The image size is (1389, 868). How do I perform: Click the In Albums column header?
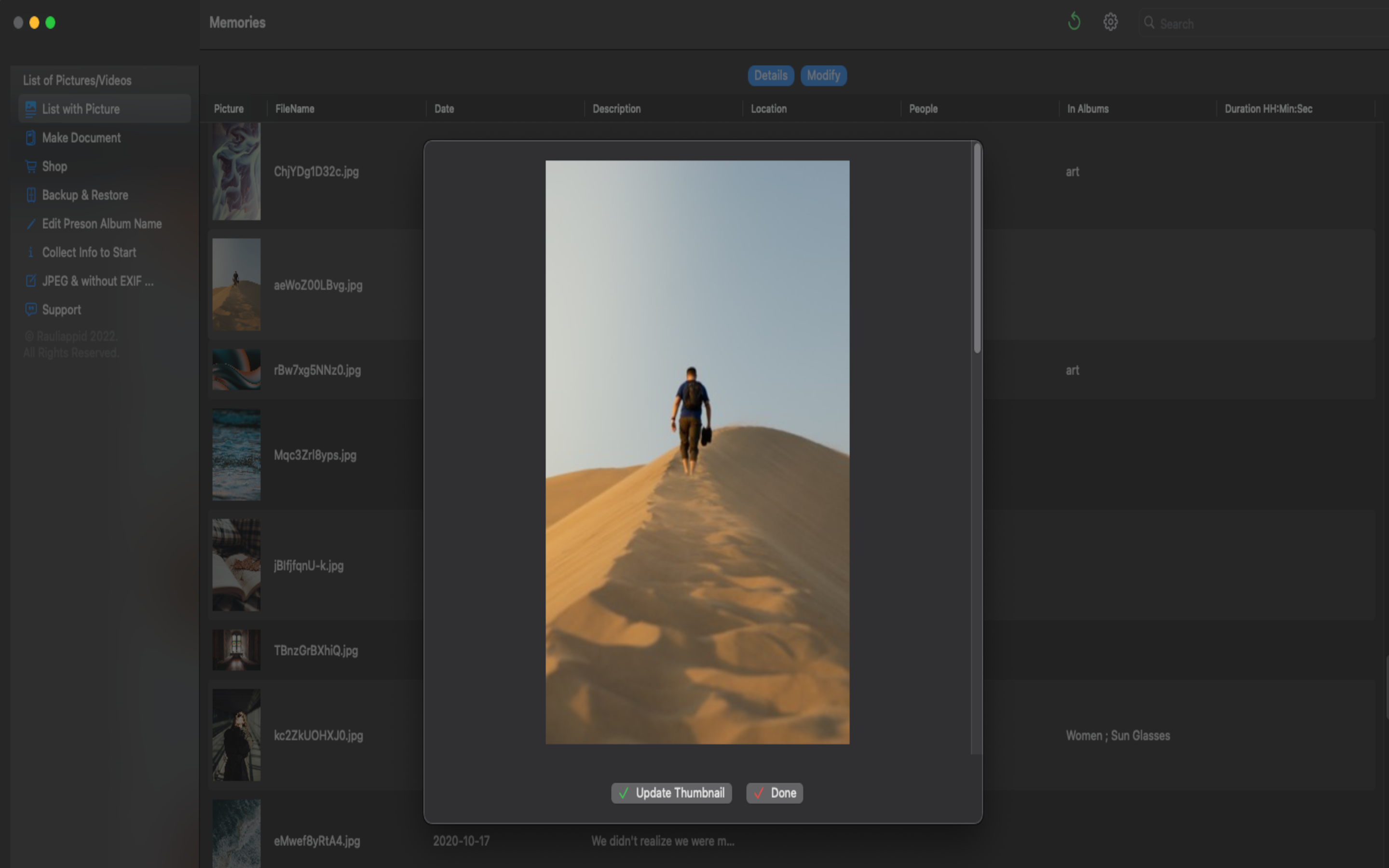[x=1088, y=108]
